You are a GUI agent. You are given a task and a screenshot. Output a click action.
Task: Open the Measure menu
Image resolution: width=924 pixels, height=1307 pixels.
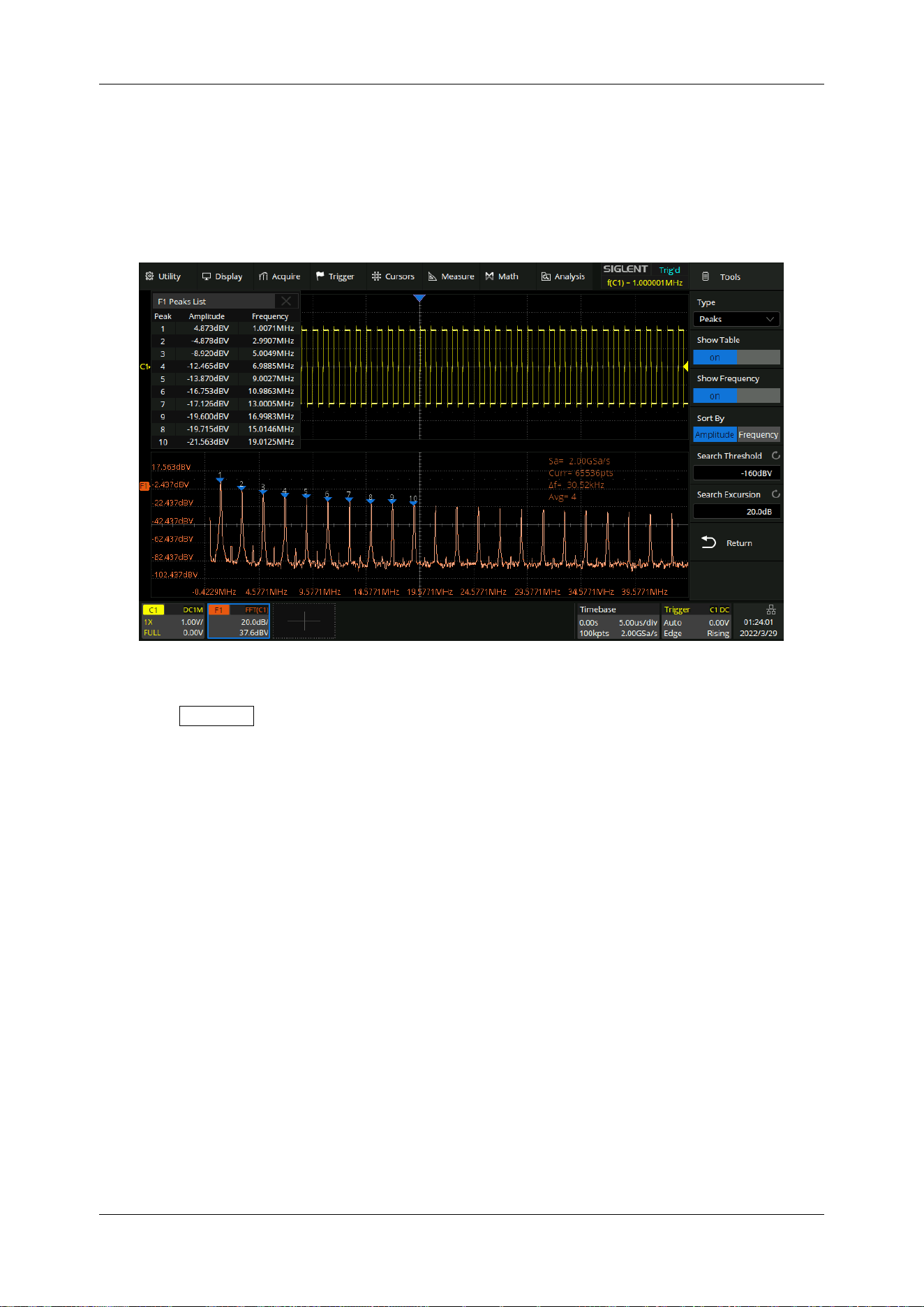[451, 276]
